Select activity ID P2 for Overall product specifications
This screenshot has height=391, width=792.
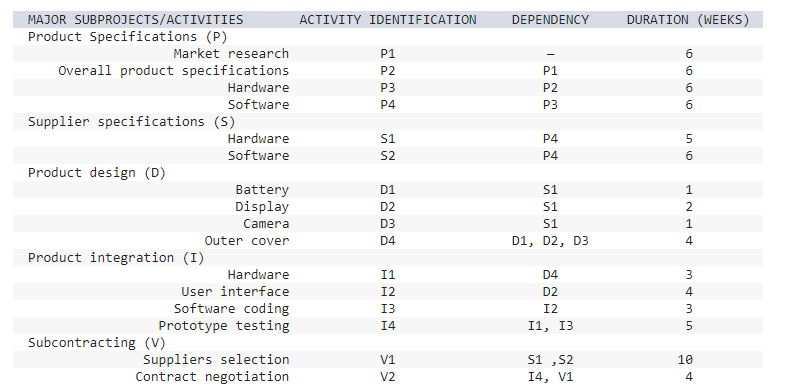[x=387, y=71]
